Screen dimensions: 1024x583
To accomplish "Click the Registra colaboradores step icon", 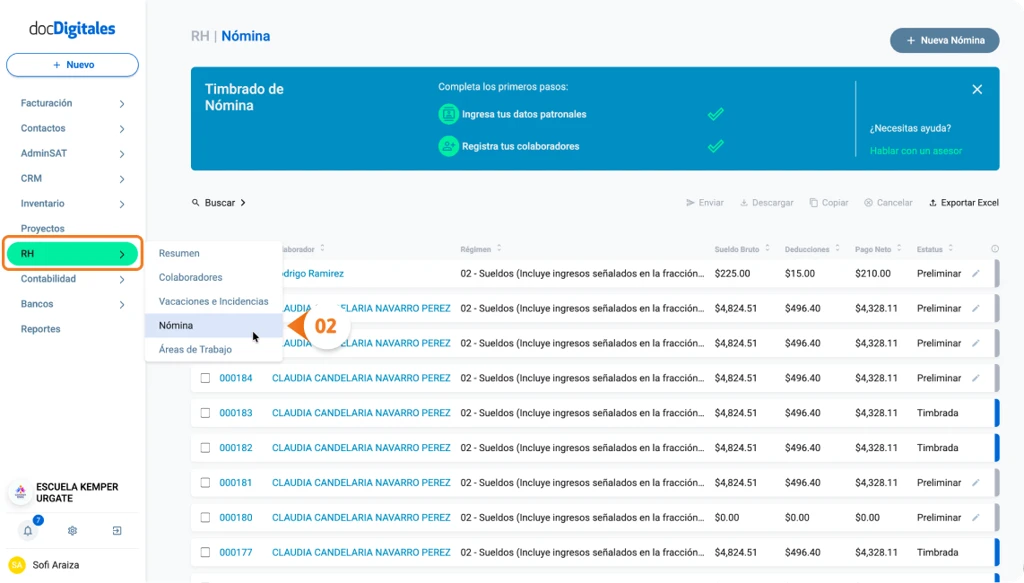I will (x=448, y=146).
